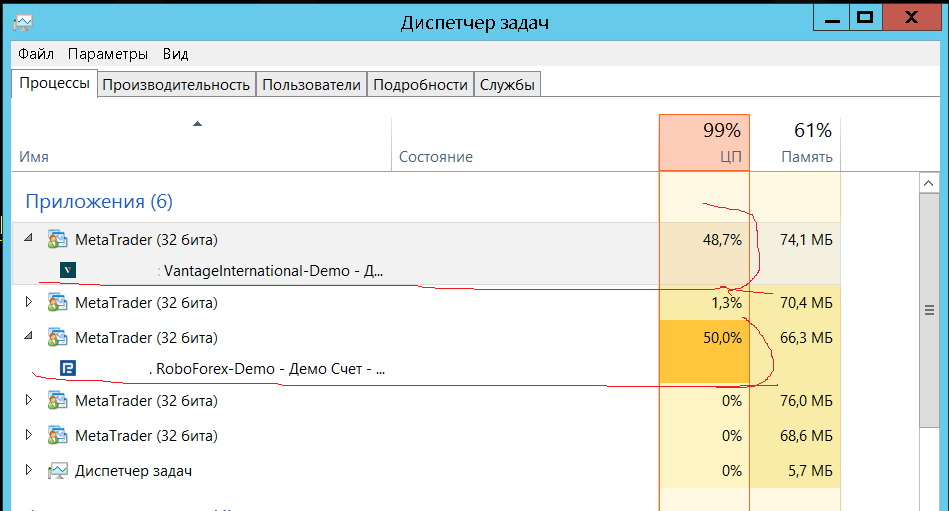The width and height of the screenshot is (949, 511).
Task: Open the Параметры menu
Action: tap(108, 54)
